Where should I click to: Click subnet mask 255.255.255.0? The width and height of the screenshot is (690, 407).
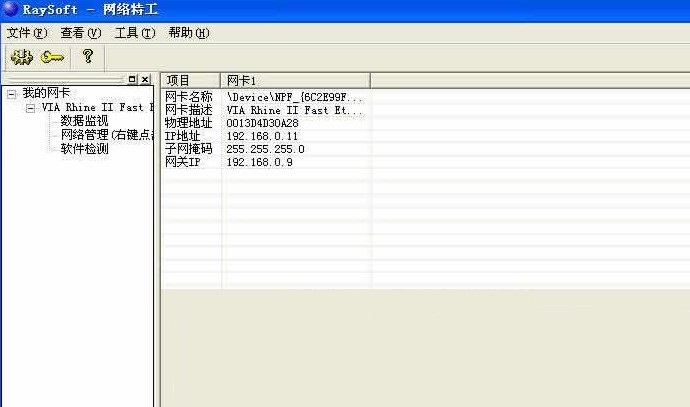(265, 149)
